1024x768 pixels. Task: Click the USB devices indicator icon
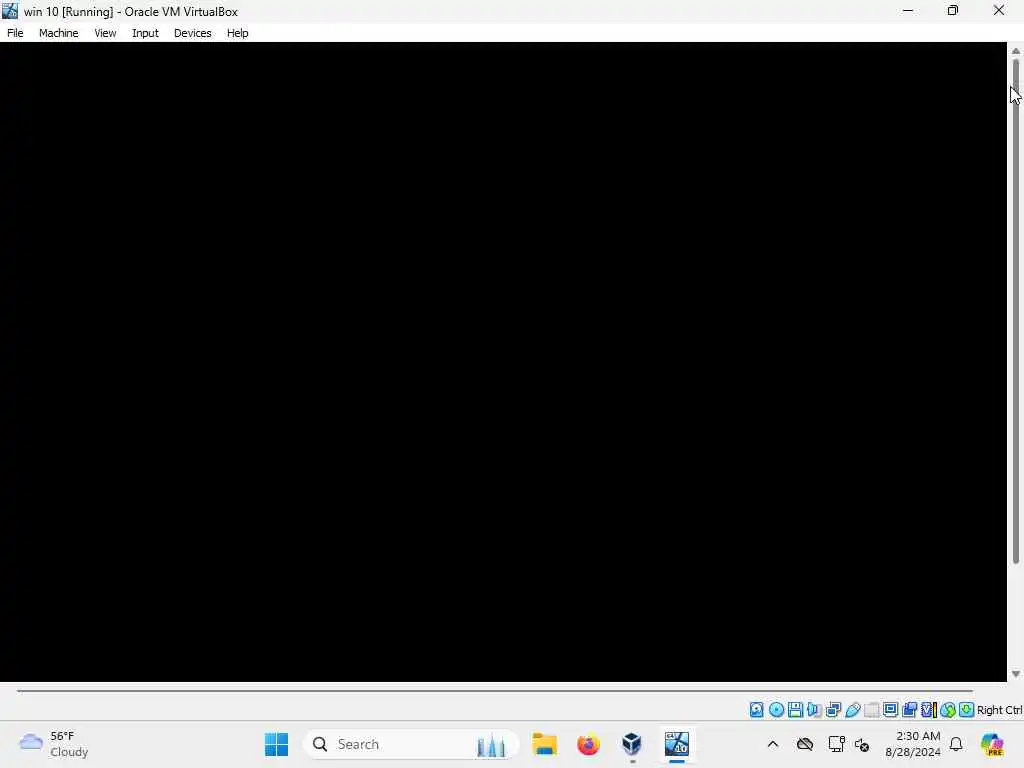point(853,710)
